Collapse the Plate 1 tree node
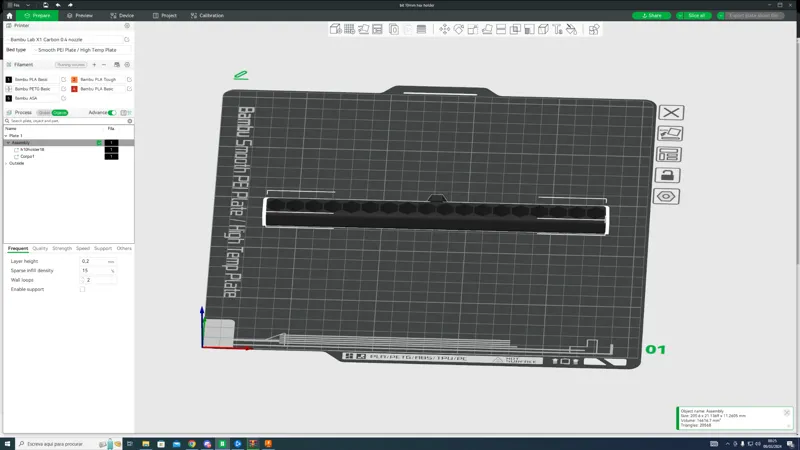The width and height of the screenshot is (800, 450). pyautogui.click(x=6, y=136)
